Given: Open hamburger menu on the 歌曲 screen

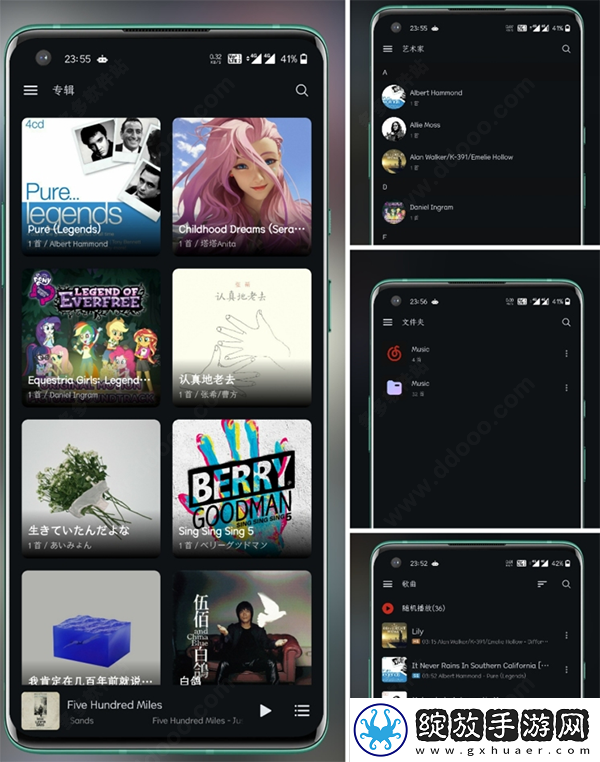Looking at the screenshot, I should [387, 584].
